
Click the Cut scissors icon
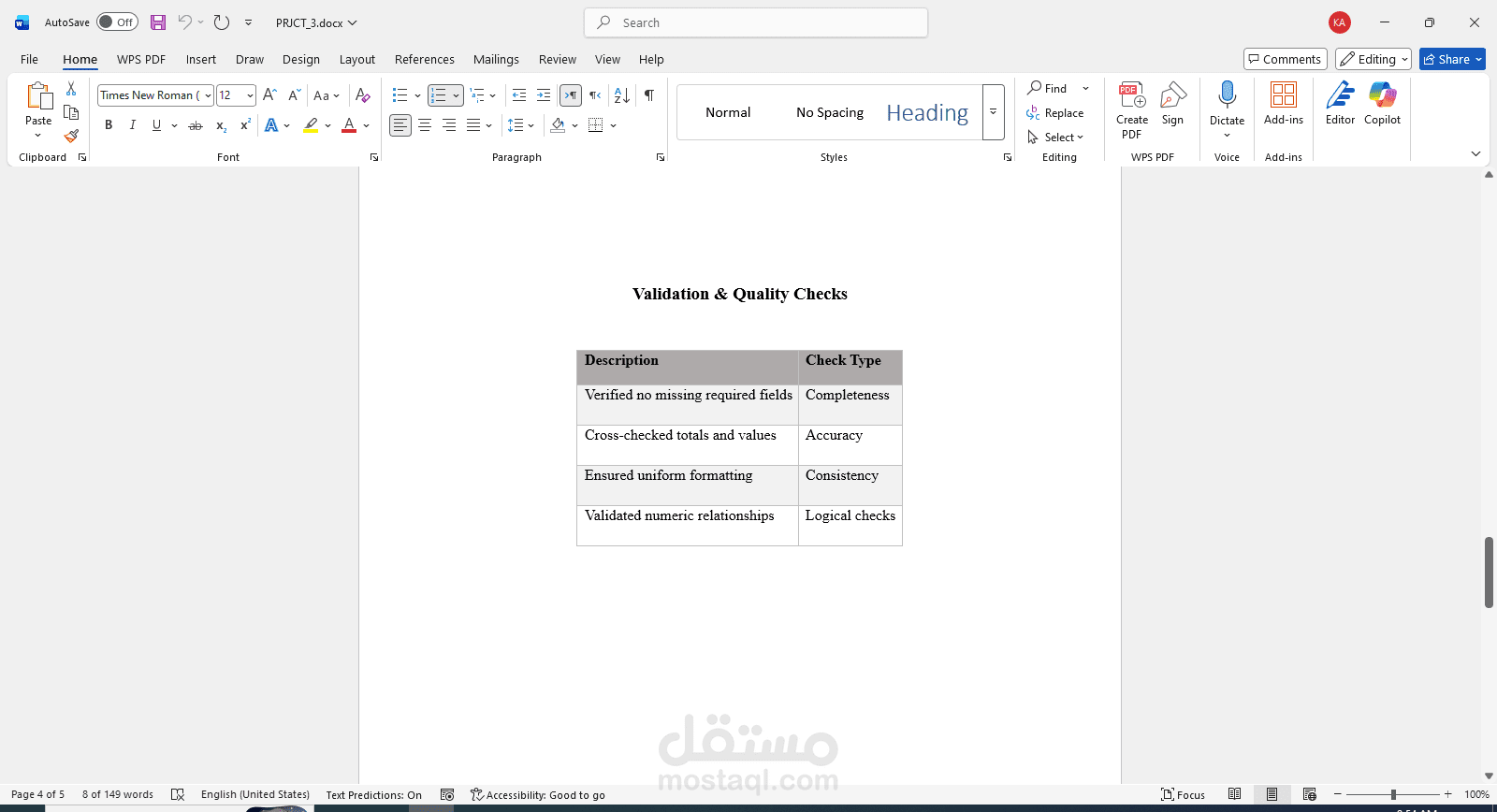[71, 89]
